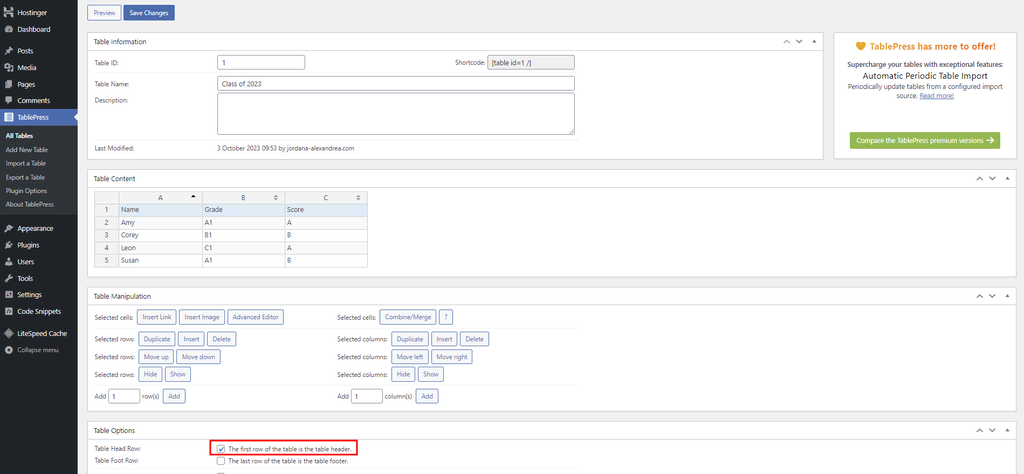Open the TablePress sidebar icon
The width and height of the screenshot is (1024, 474).
[8, 118]
